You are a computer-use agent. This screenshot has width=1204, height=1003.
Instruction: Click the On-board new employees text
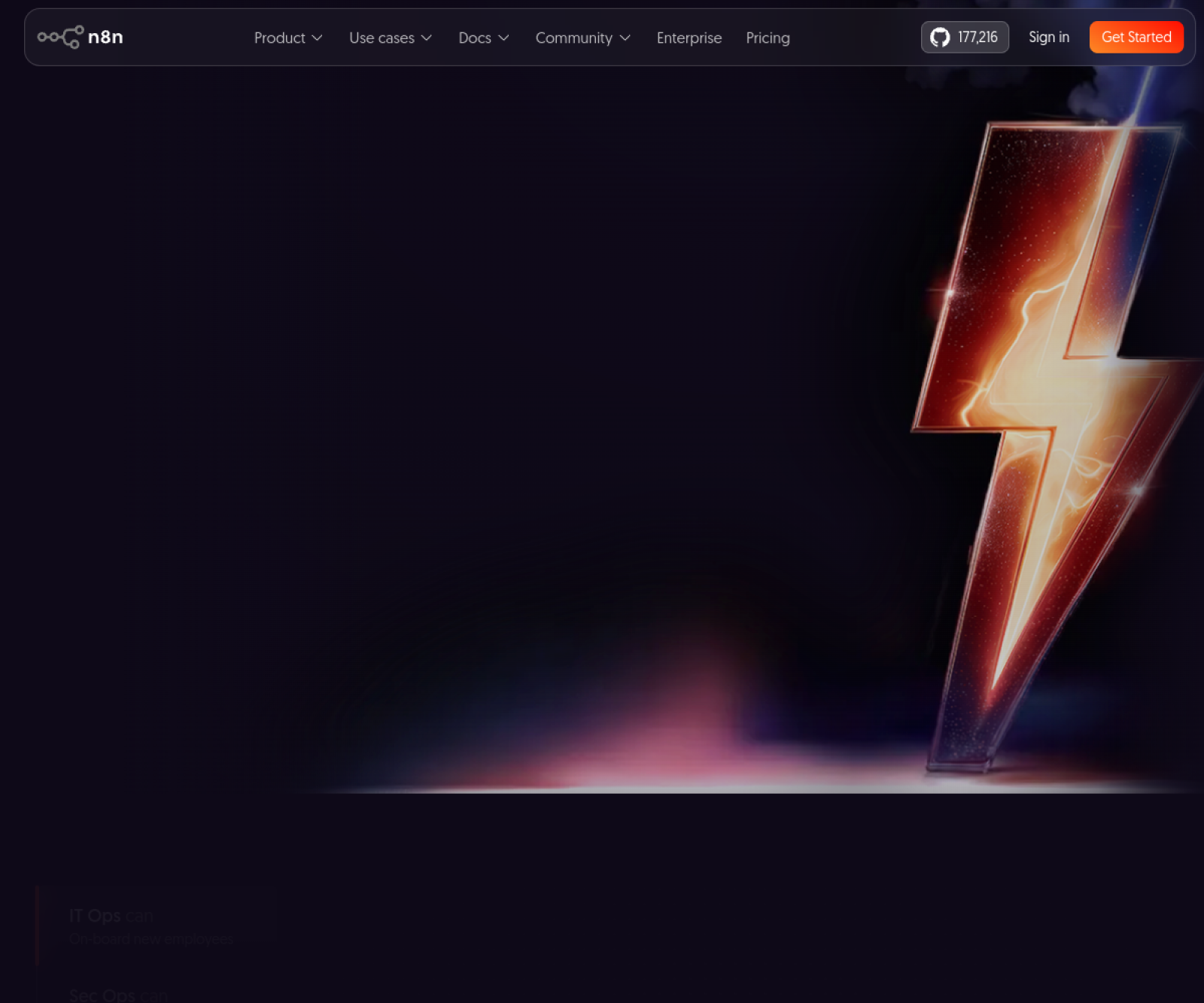pyautogui.click(x=151, y=939)
